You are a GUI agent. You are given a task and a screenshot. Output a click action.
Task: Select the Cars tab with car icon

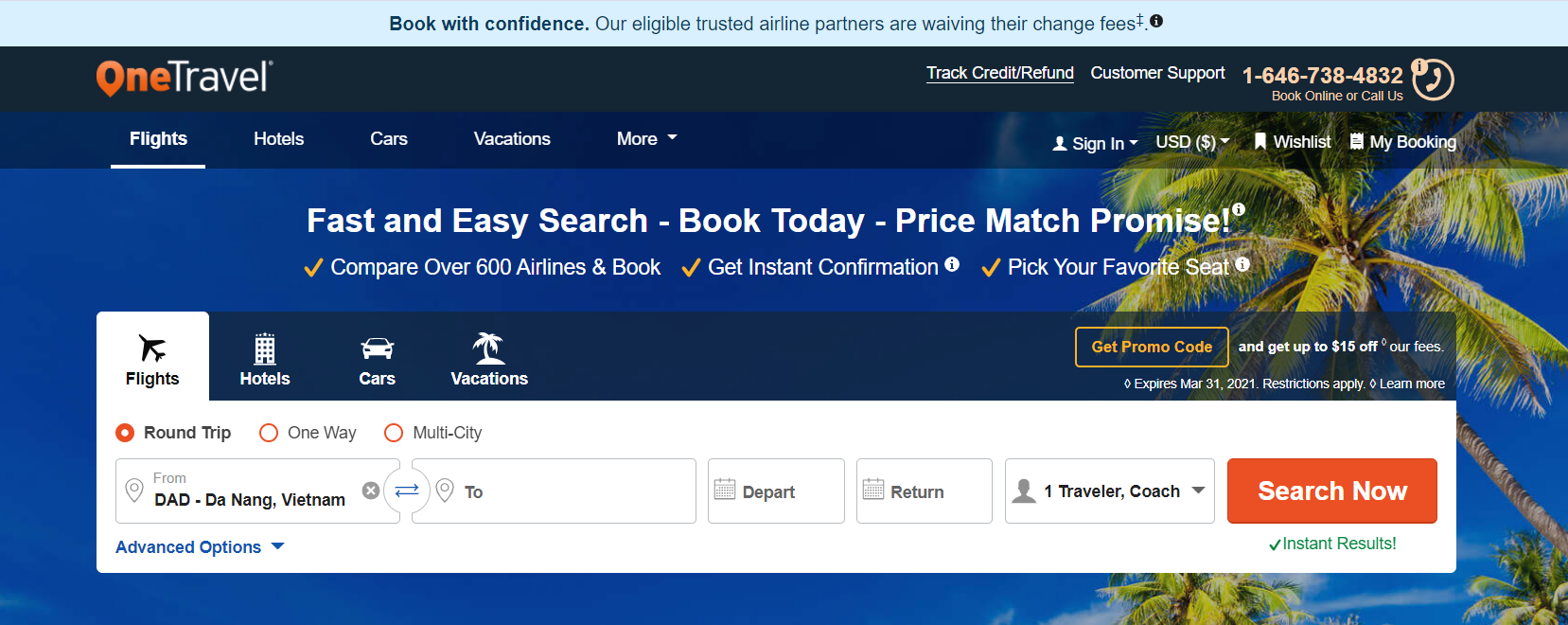pos(377,359)
